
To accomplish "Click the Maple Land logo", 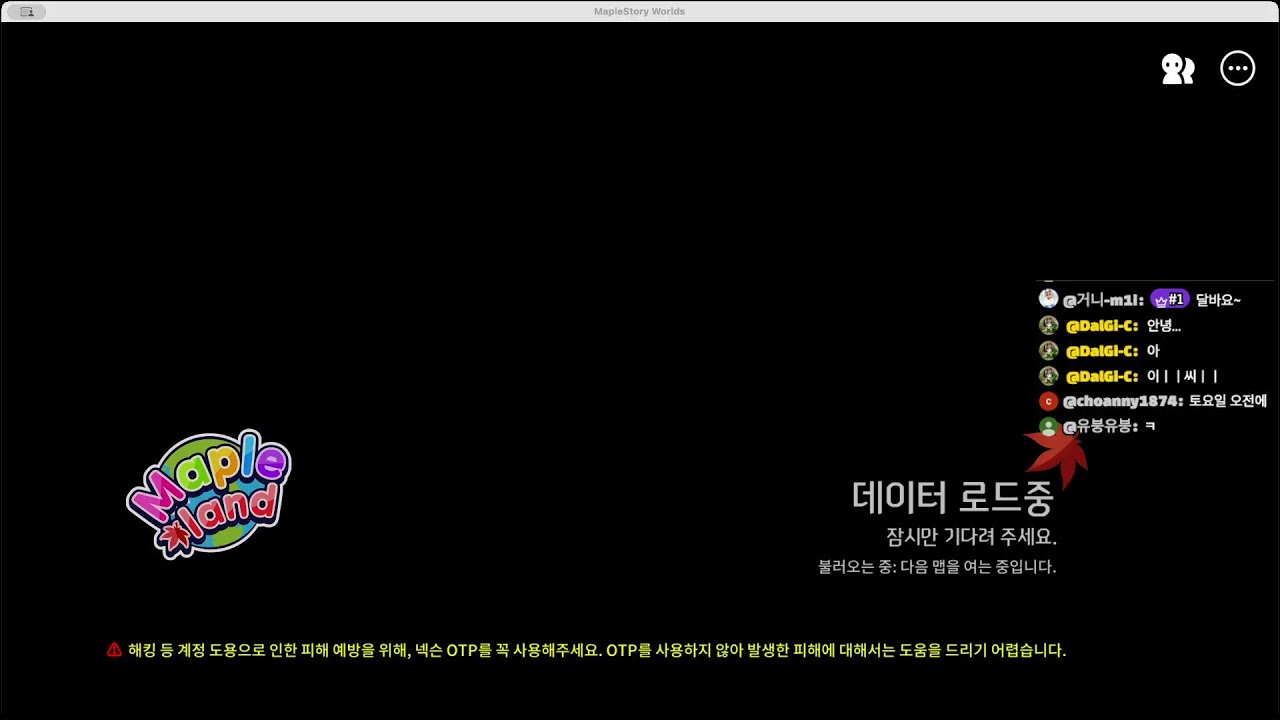I will 209,494.
